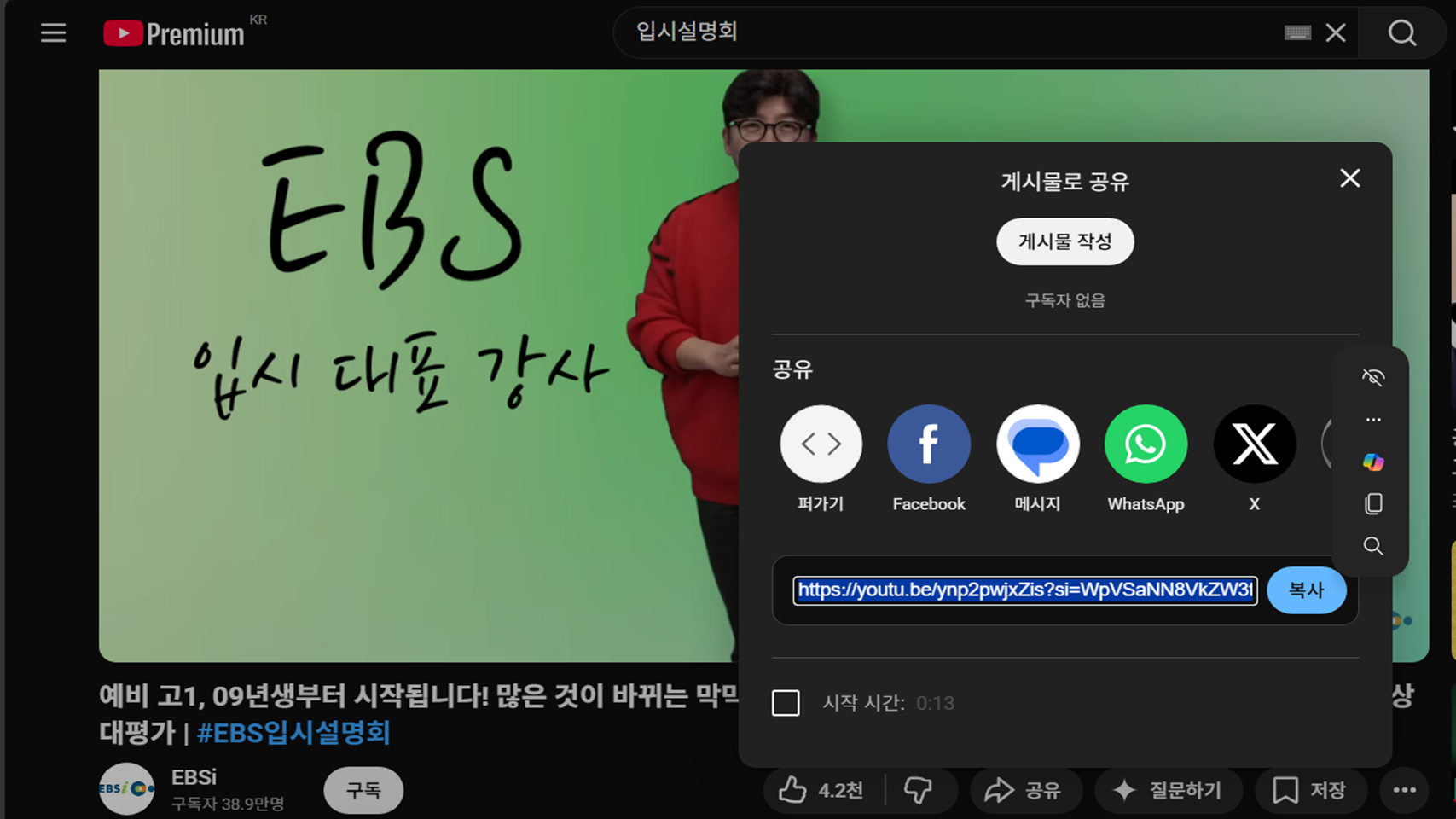Save the video using 저장 button
This screenshot has width=1456, height=819.
pyautogui.click(x=1310, y=791)
